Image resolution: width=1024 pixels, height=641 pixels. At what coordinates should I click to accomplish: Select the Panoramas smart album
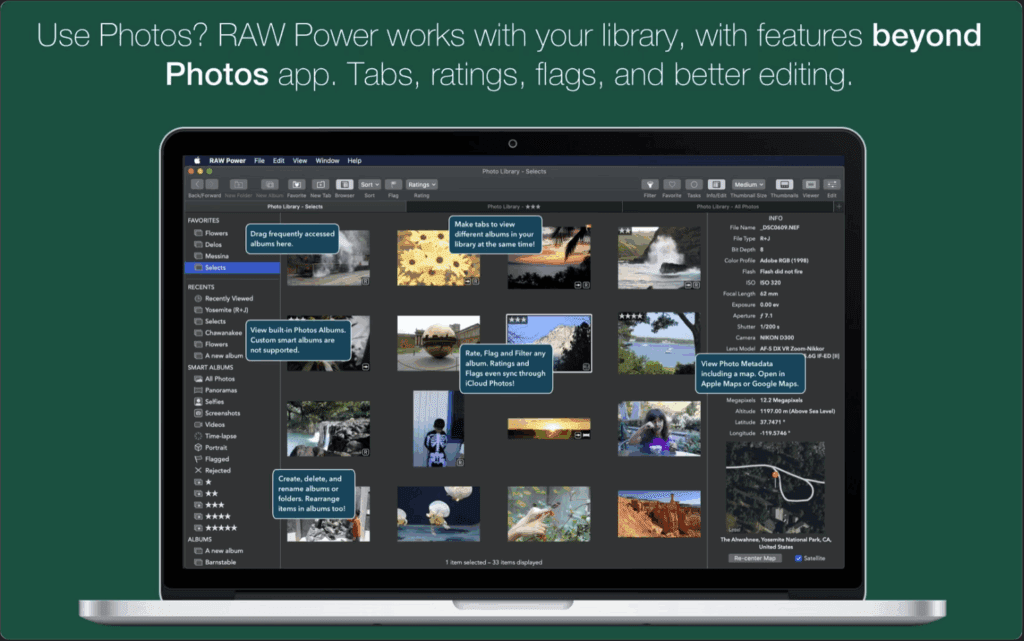click(x=216, y=390)
